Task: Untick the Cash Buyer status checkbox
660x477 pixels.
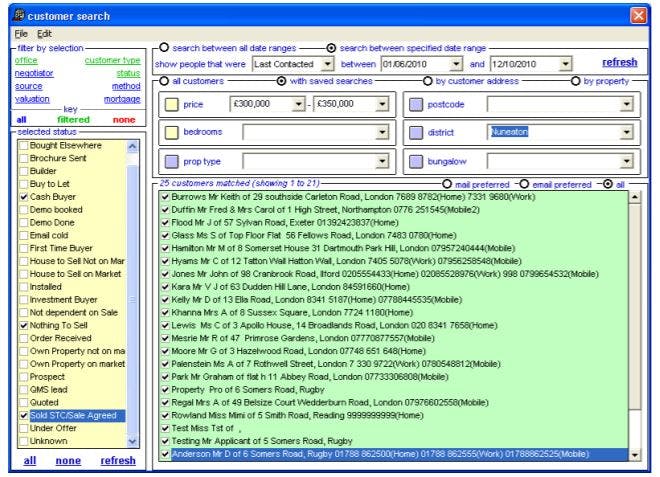Action: (x=24, y=197)
